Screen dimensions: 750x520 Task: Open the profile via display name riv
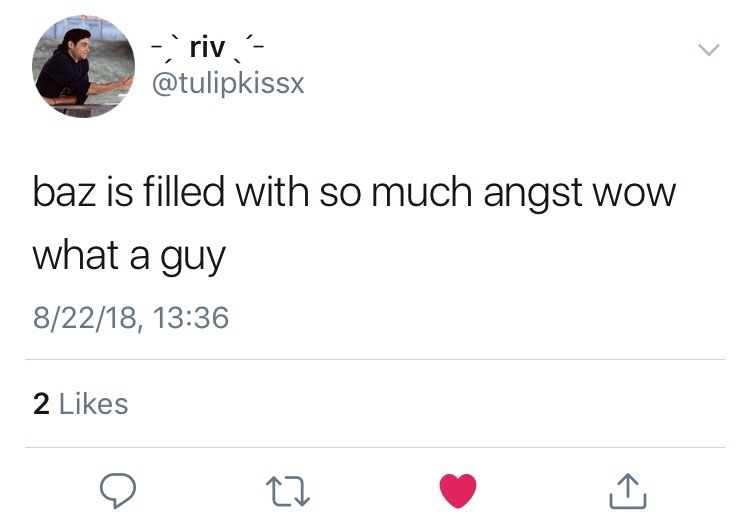[207, 47]
